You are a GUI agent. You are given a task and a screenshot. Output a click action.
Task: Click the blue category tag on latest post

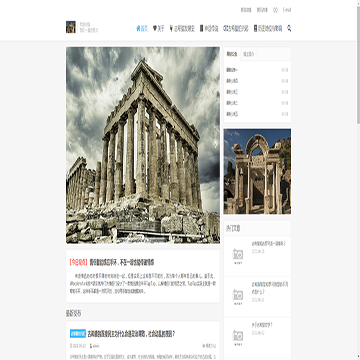(x=78, y=333)
